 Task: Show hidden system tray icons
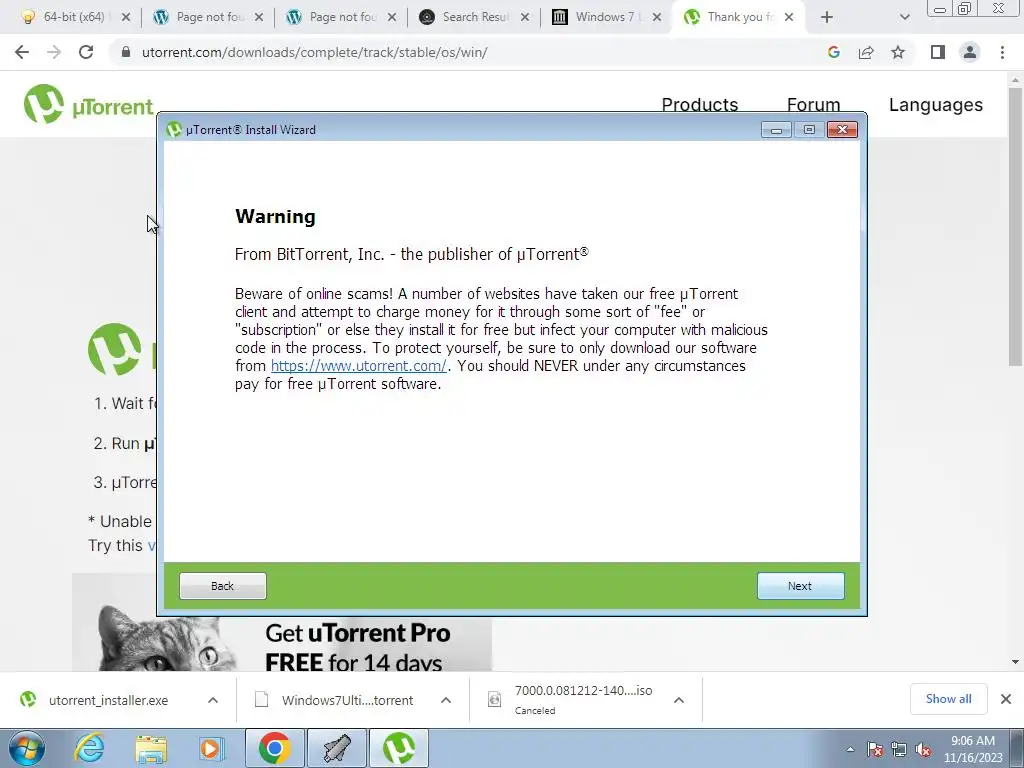850,749
